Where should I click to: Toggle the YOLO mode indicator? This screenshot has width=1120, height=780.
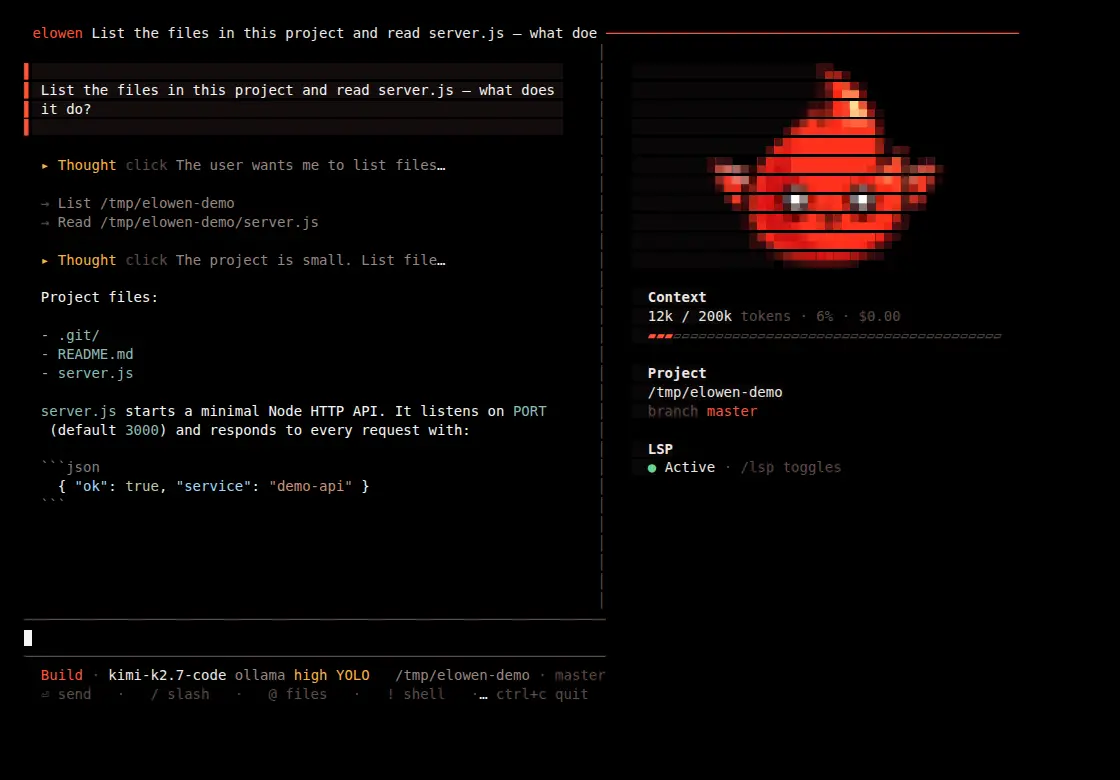point(353,675)
